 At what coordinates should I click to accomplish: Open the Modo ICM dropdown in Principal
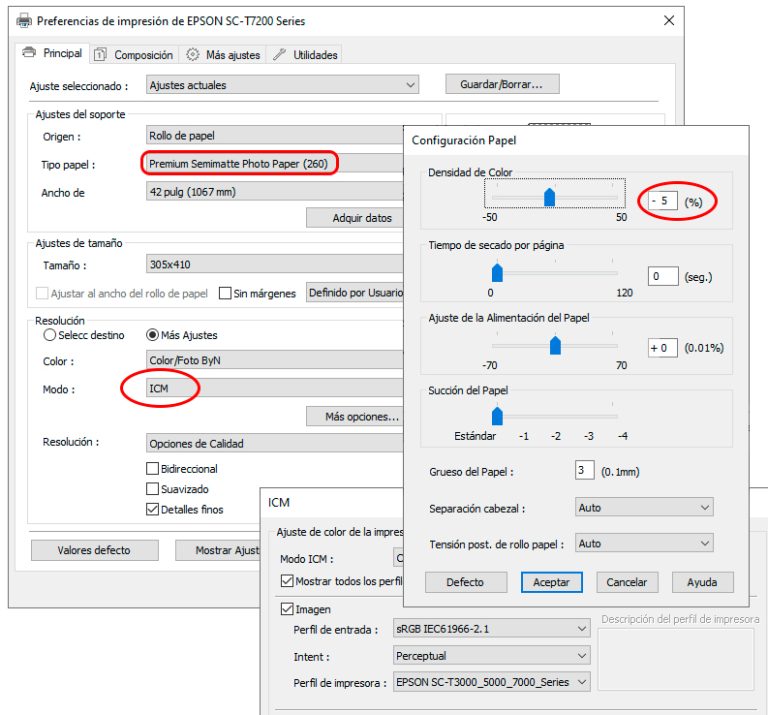pyautogui.click(x=275, y=388)
